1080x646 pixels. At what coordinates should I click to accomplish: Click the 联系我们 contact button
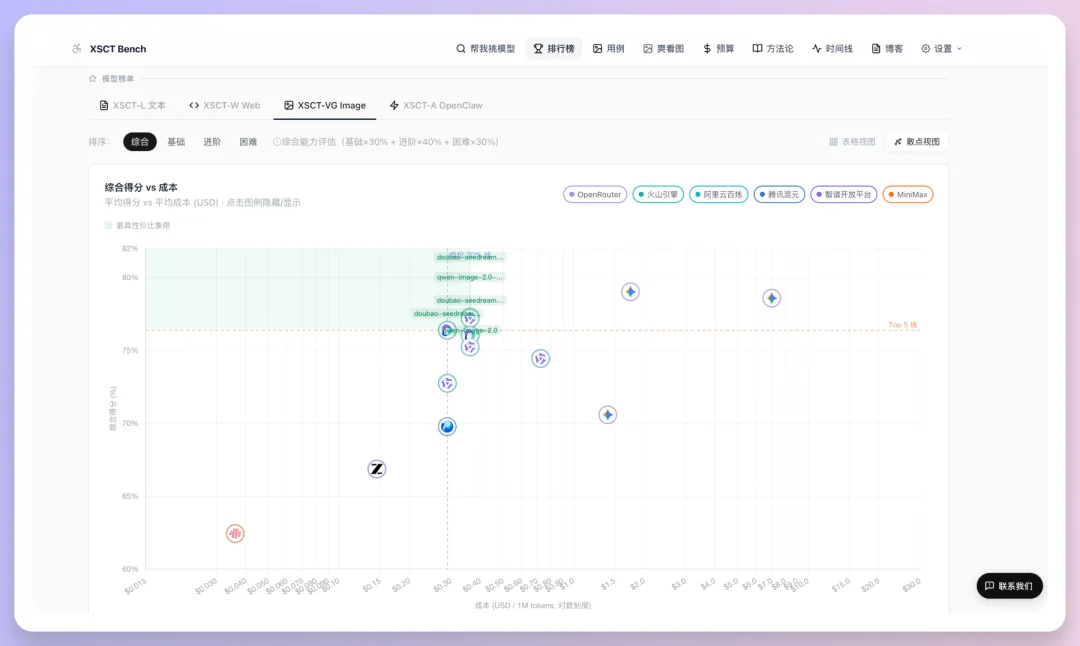click(x=1009, y=586)
